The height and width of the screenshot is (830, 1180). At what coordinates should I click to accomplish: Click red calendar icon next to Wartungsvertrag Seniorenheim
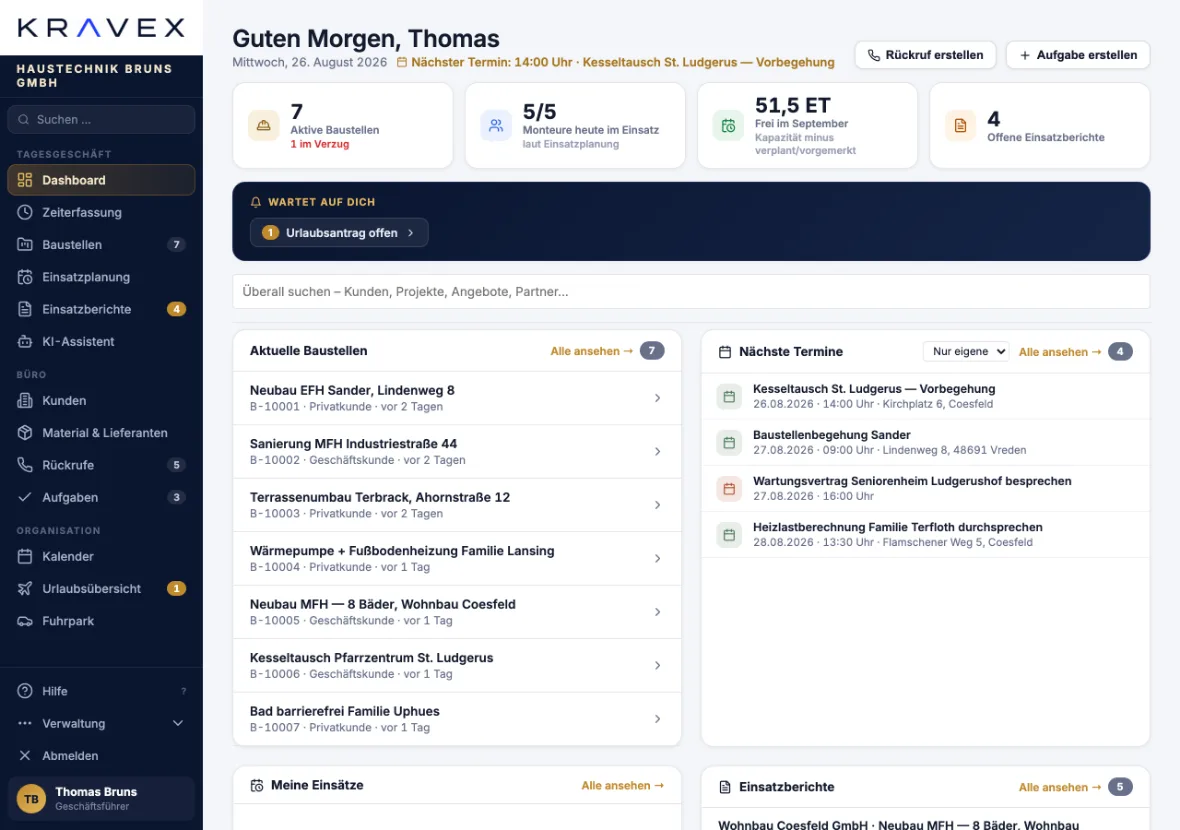[728, 488]
